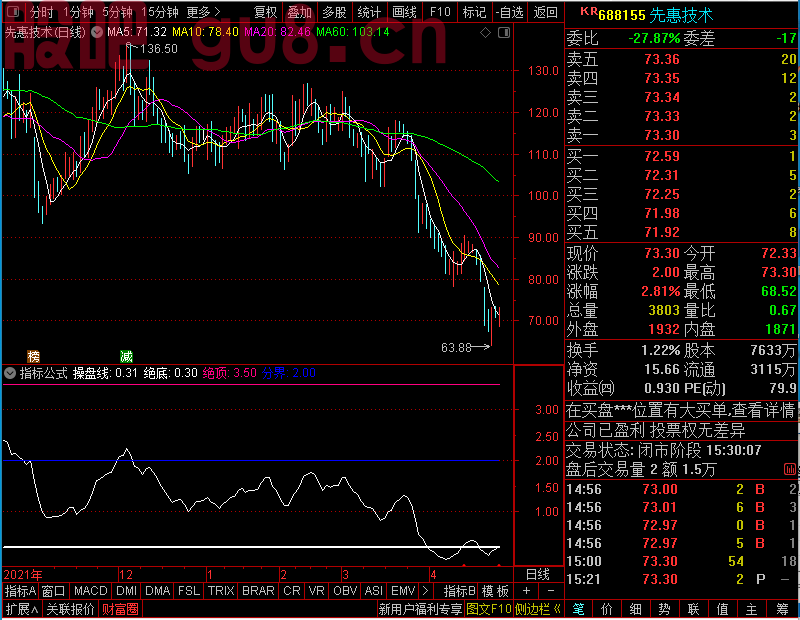Switch indicator to FSL
This screenshot has height=620, width=800.
[x=189, y=591]
